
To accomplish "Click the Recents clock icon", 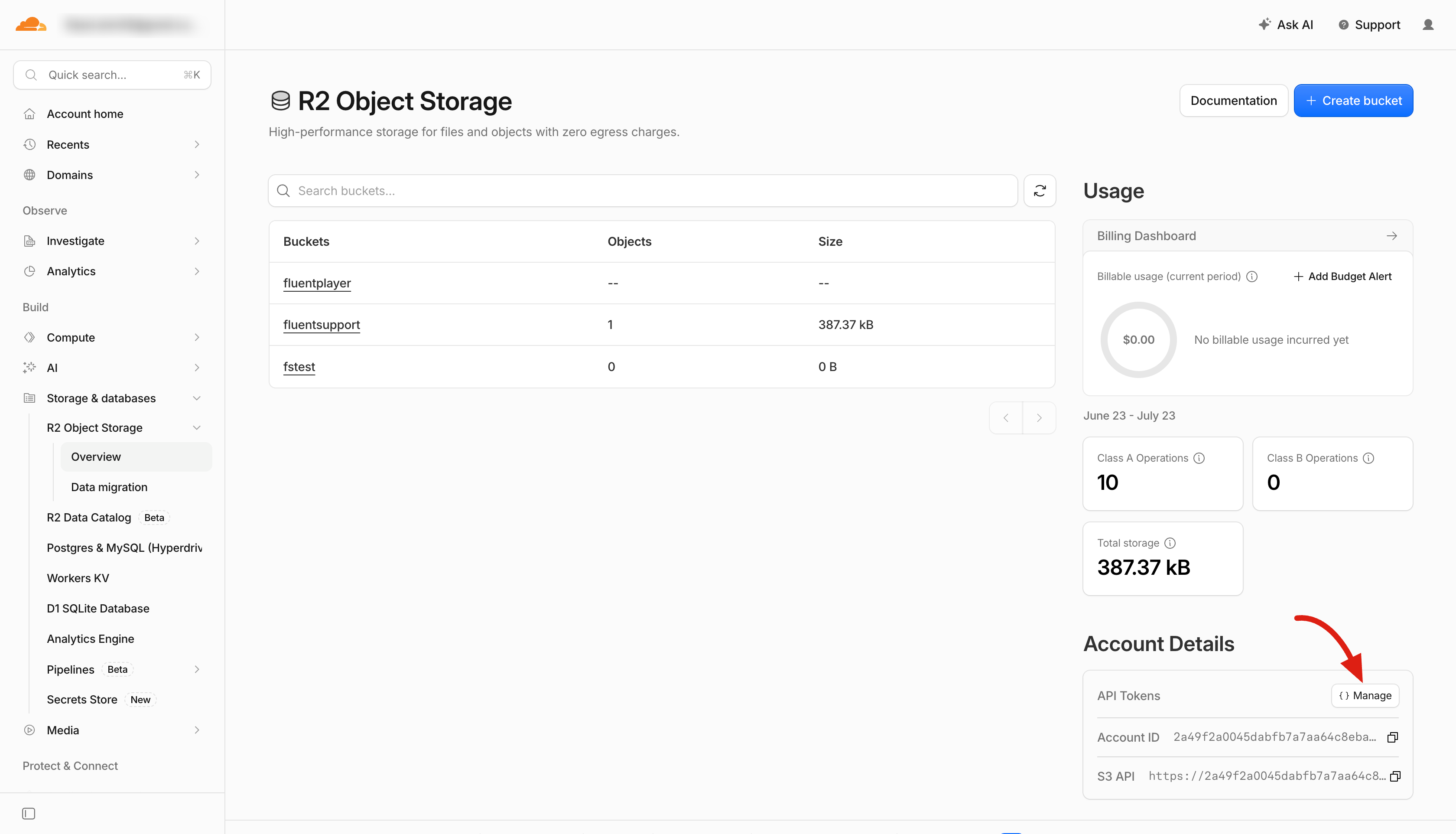I will 30,144.
